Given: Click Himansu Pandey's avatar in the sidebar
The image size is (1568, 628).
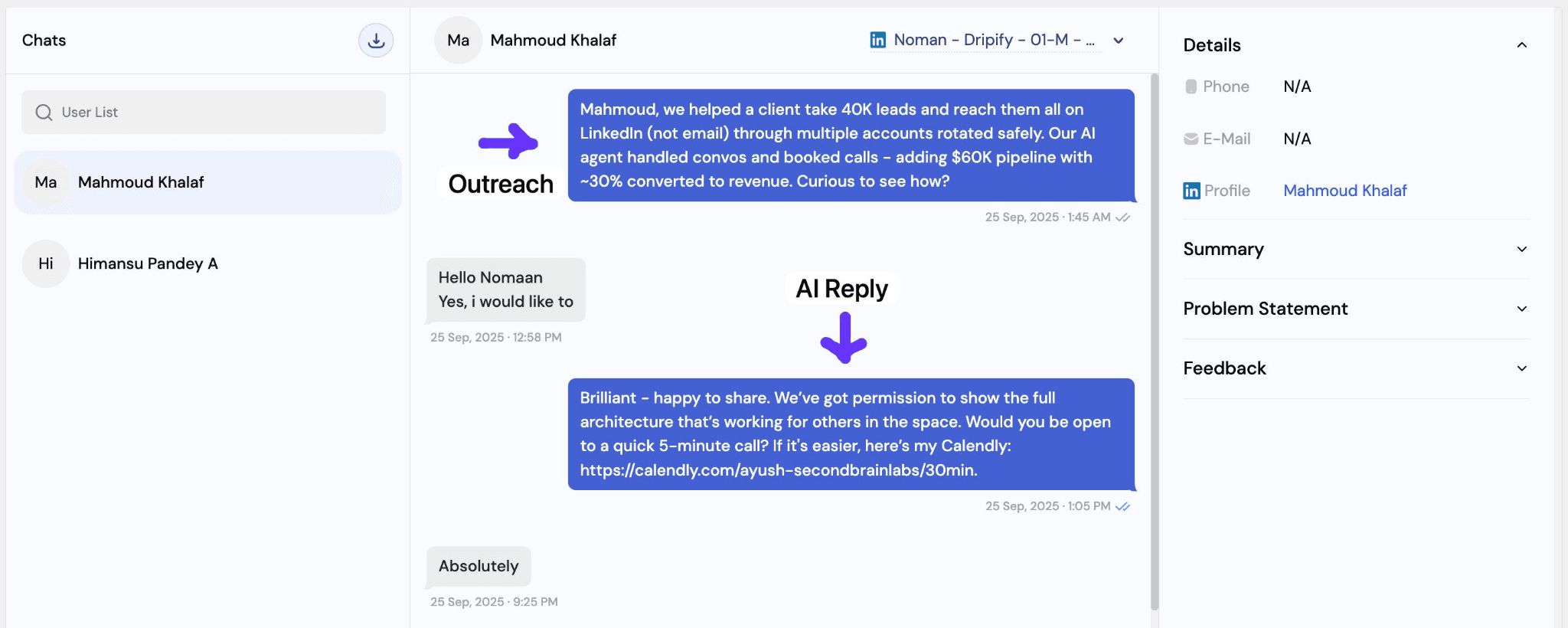Looking at the screenshot, I should pyautogui.click(x=46, y=263).
